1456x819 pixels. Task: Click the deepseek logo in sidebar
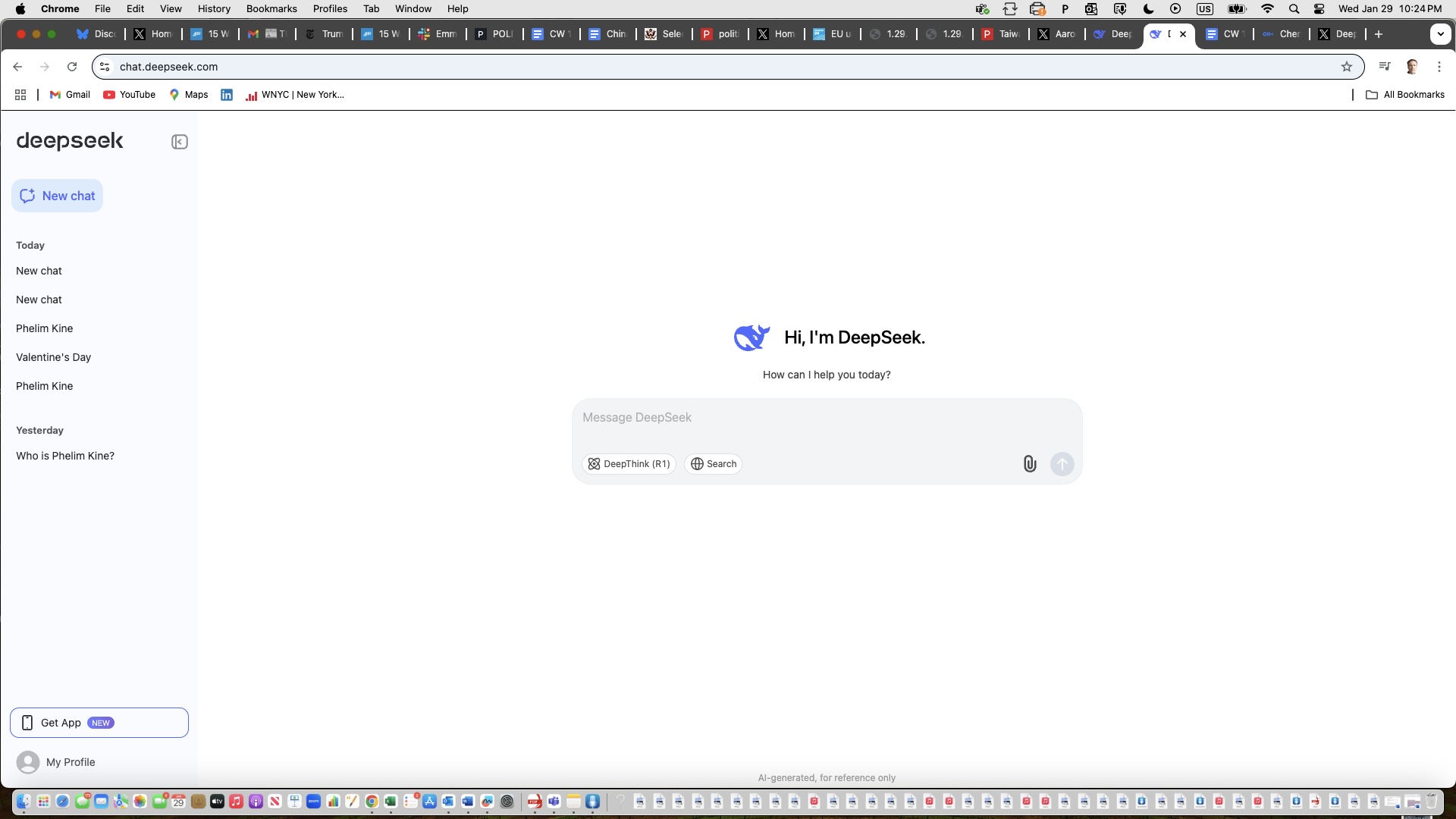pos(70,141)
